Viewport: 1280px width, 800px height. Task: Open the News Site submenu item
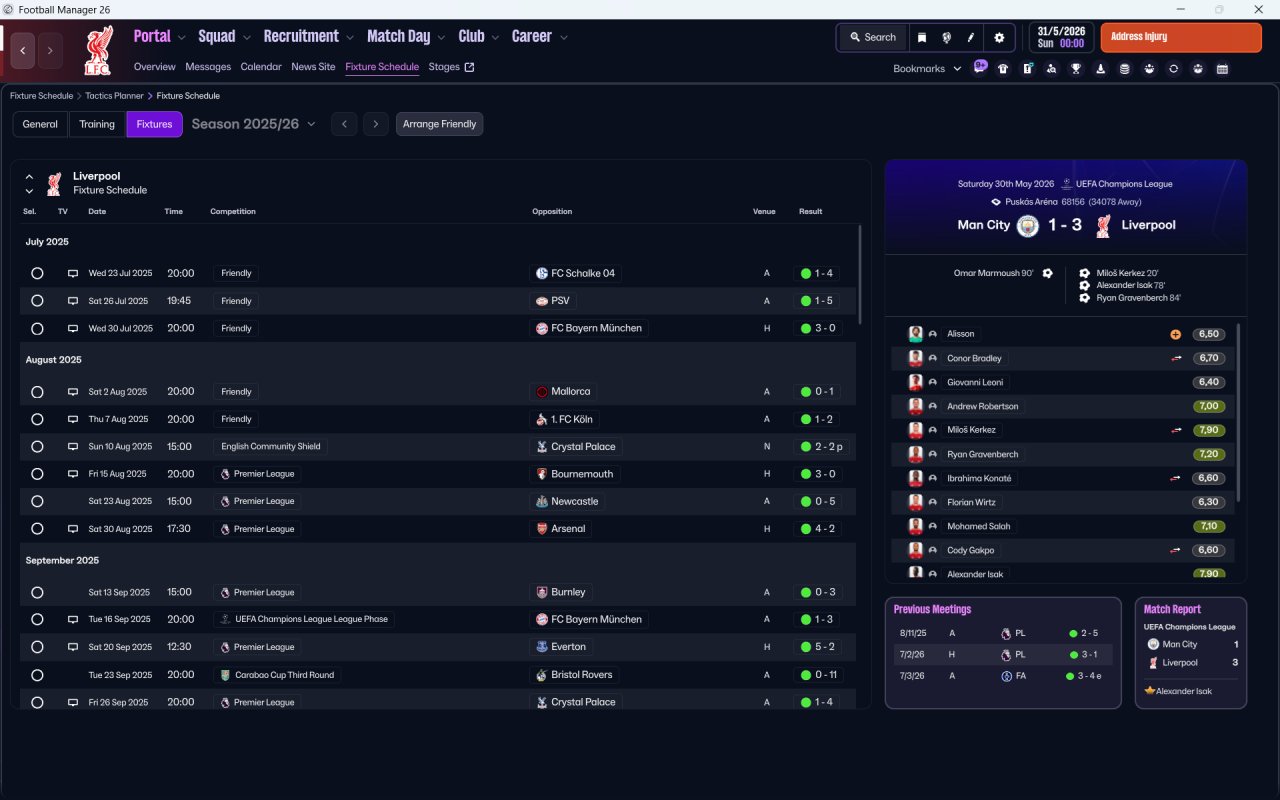(313, 67)
